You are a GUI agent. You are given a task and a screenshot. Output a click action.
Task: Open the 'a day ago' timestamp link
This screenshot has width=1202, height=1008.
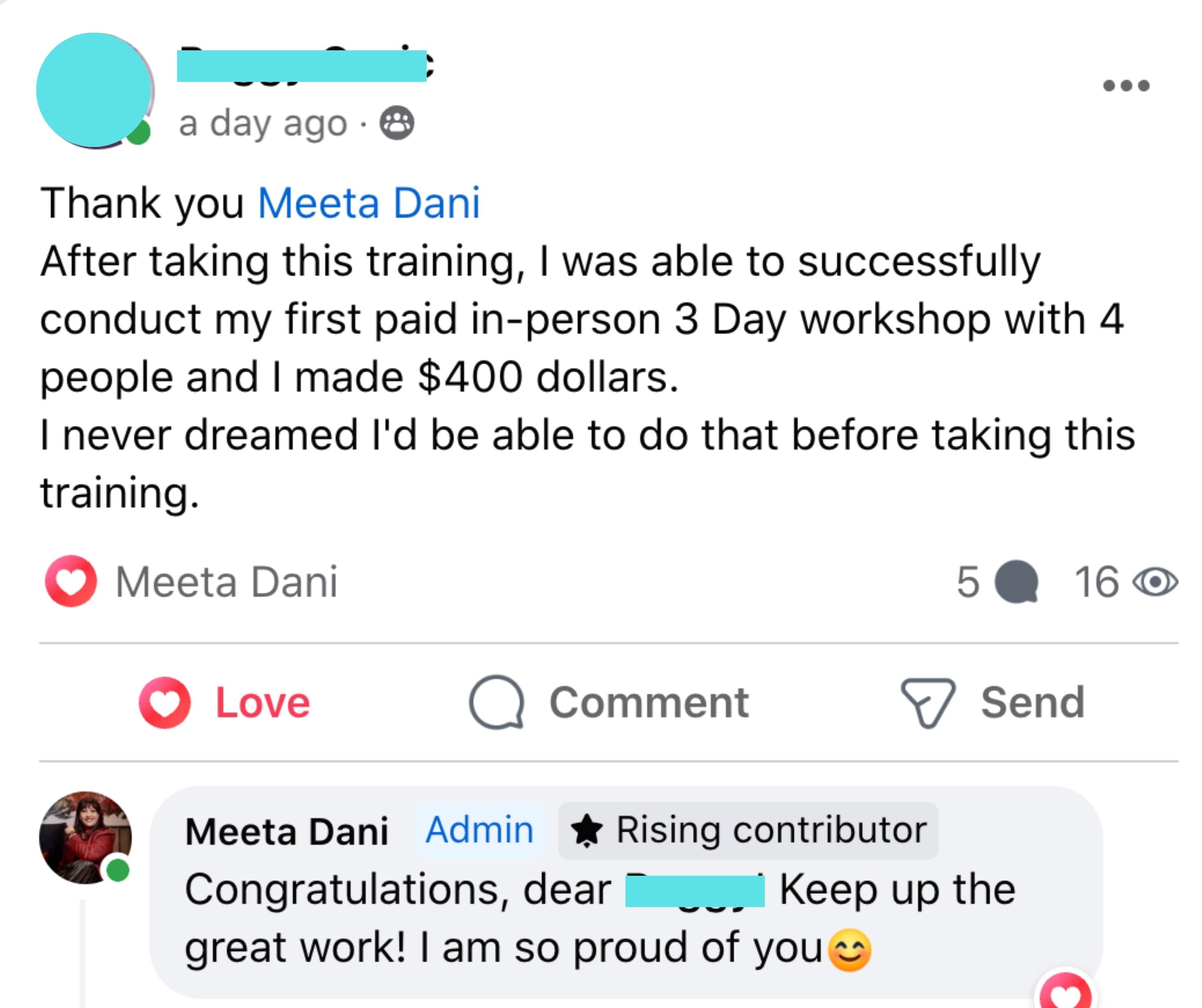(x=263, y=124)
